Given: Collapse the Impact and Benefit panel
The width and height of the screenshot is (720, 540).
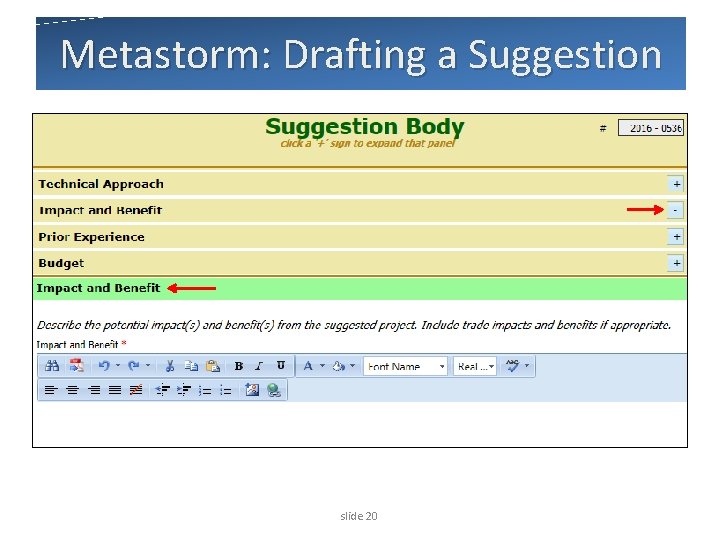Looking at the screenshot, I should click(675, 210).
